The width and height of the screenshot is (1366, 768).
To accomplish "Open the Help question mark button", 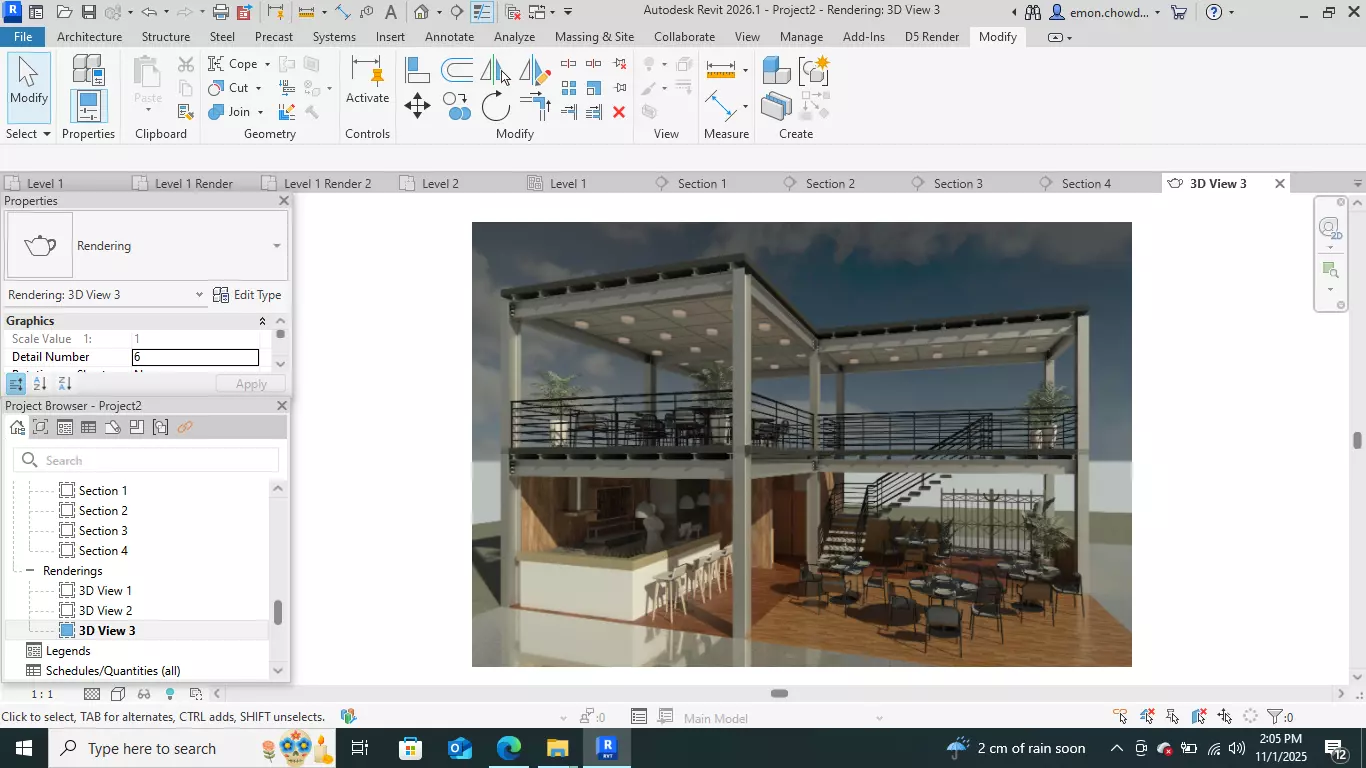I will click(1213, 12).
